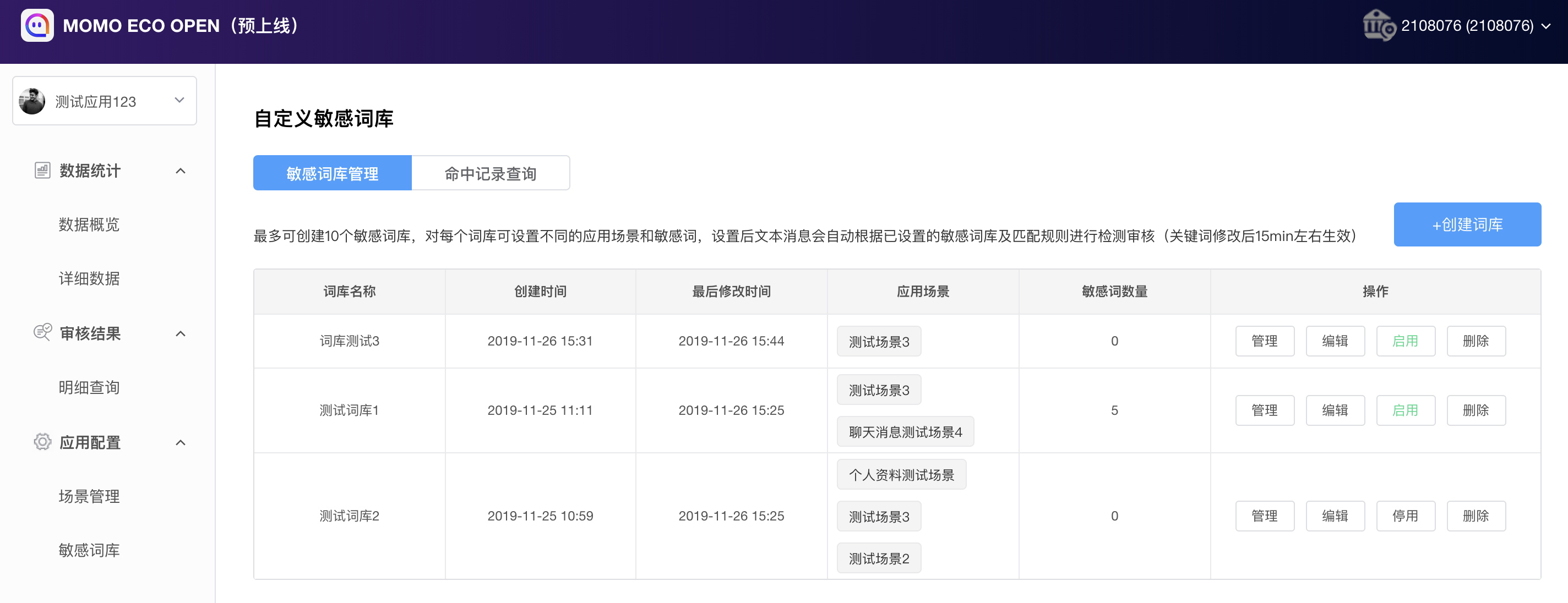Viewport: 1568px width, 603px height.
Task: Click 编辑 for 测试词库1
Action: click(1335, 411)
